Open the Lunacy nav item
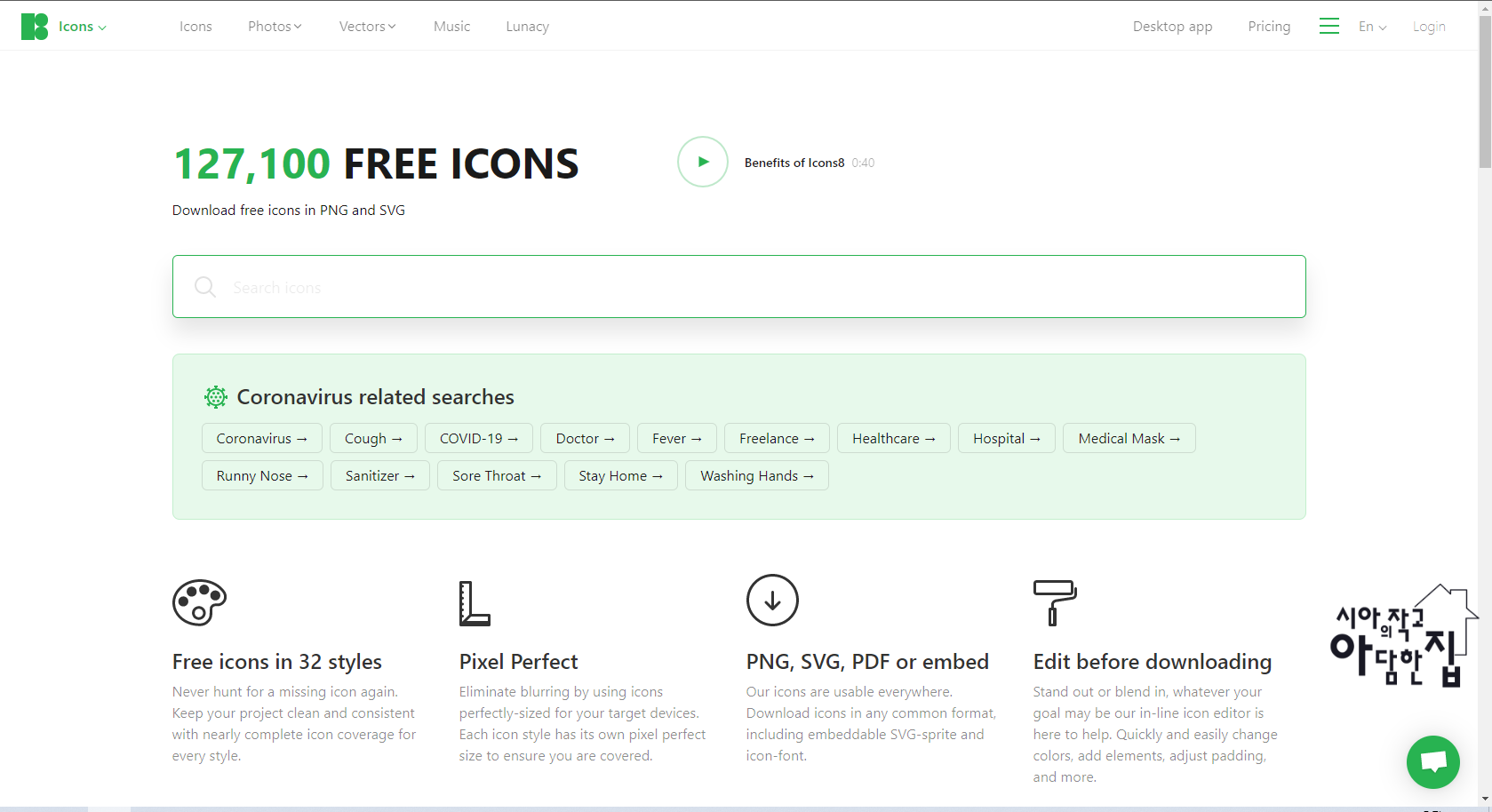Screen dimensions: 1492x812 527,27
